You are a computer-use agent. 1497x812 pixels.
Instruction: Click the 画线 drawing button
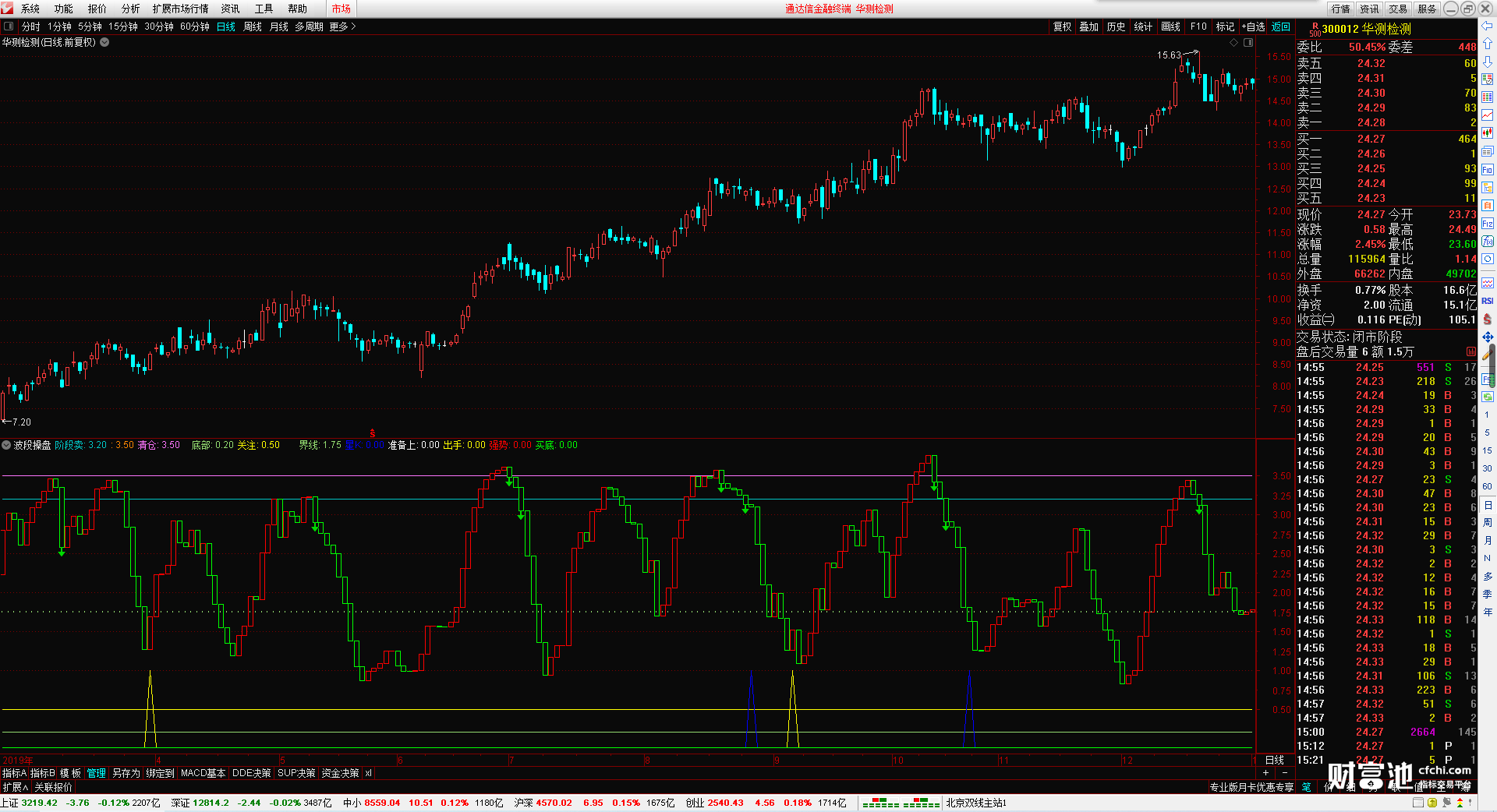coord(1170,26)
